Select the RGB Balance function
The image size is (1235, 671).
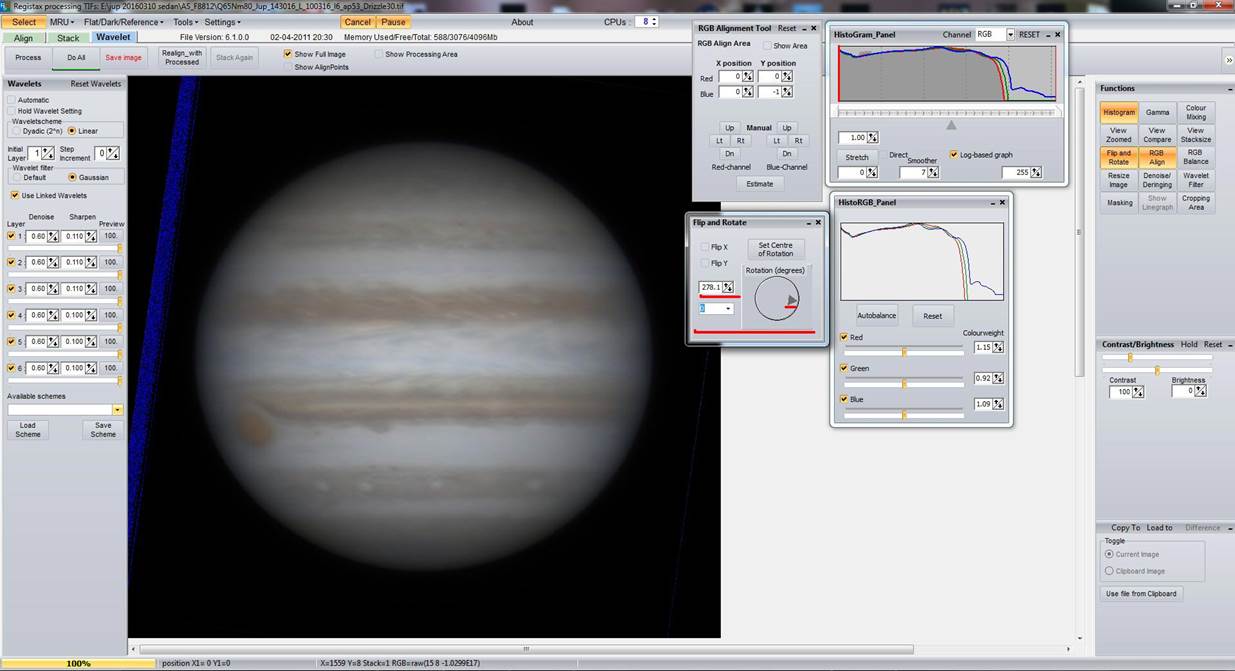[1195, 156]
